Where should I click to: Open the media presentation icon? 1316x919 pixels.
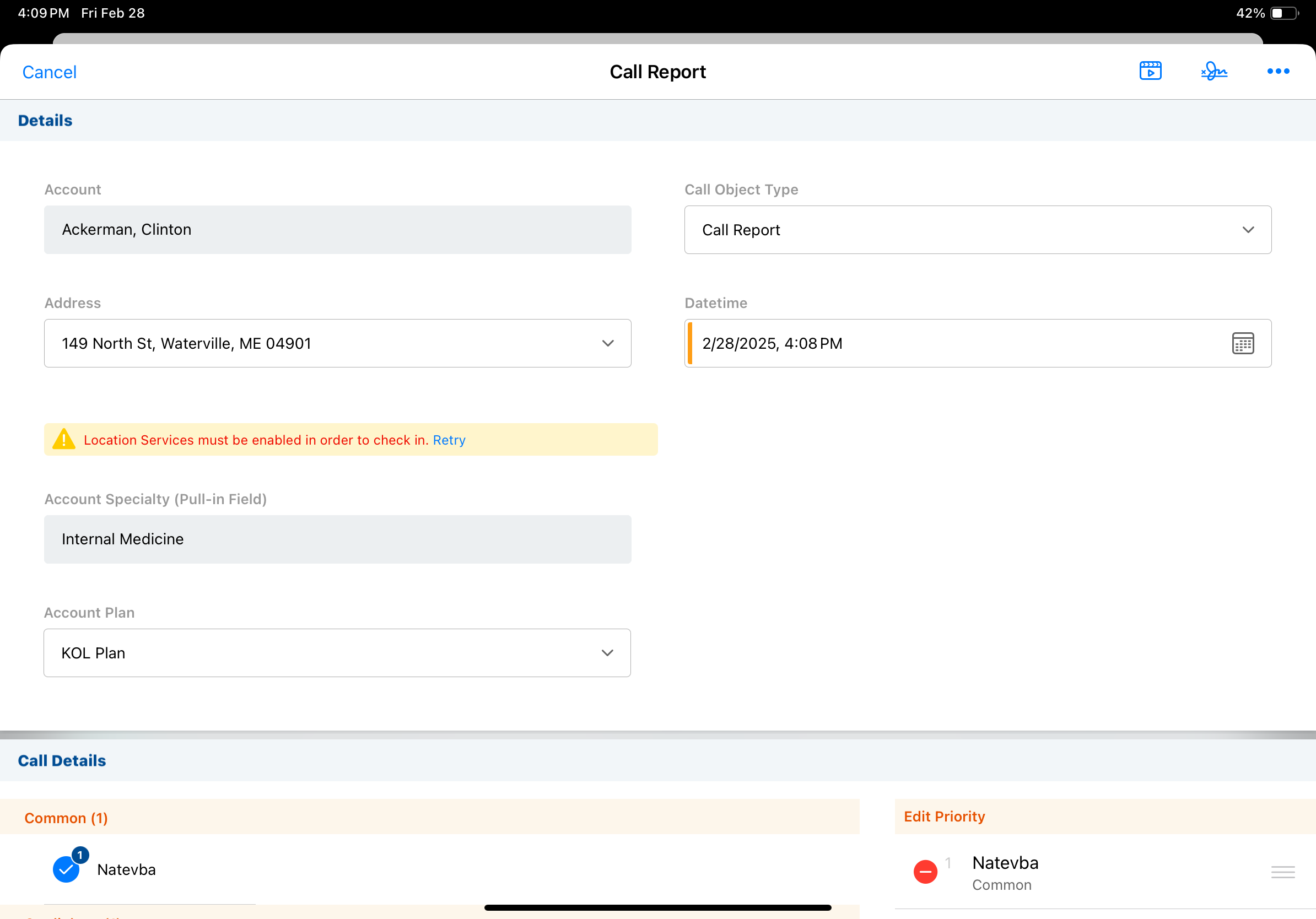[1150, 71]
